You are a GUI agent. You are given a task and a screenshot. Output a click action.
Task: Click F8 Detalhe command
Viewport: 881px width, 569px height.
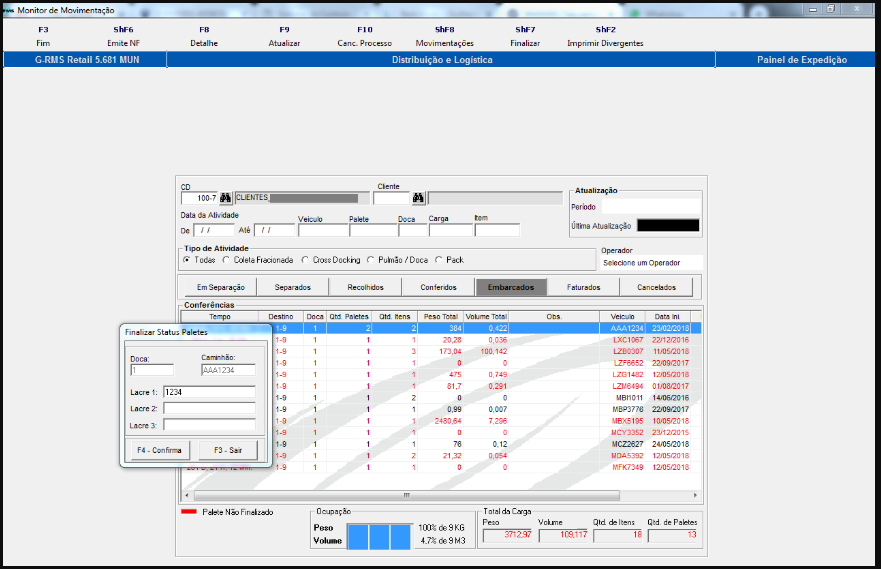click(x=204, y=37)
